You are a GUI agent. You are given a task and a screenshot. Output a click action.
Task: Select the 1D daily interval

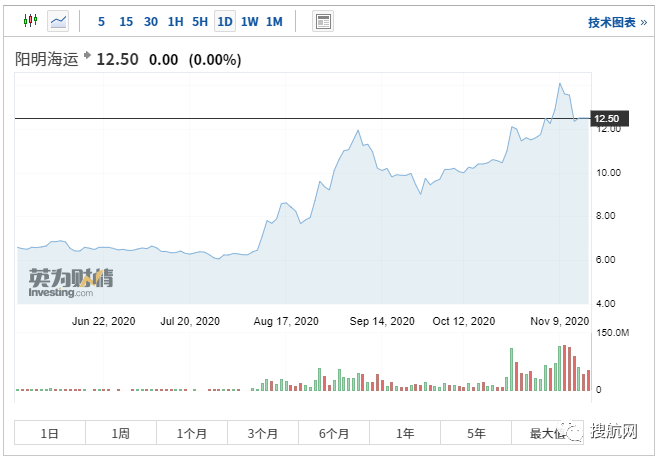pyautogui.click(x=225, y=21)
